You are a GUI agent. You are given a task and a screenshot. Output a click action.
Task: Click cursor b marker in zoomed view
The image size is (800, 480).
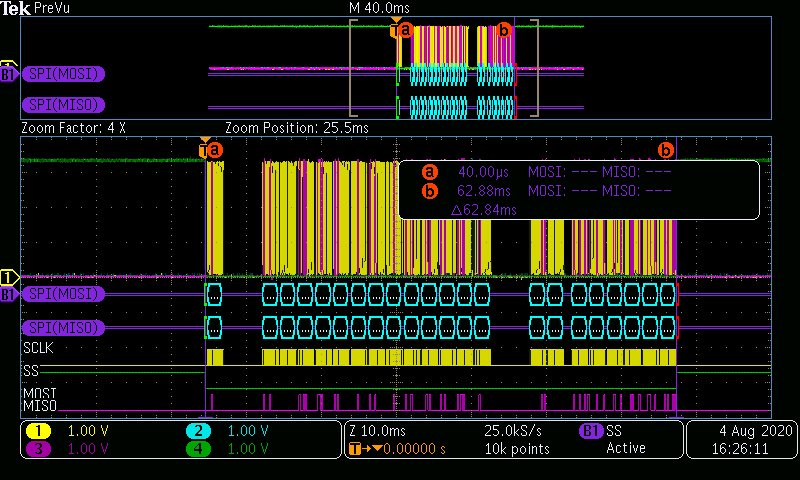click(665, 150)
